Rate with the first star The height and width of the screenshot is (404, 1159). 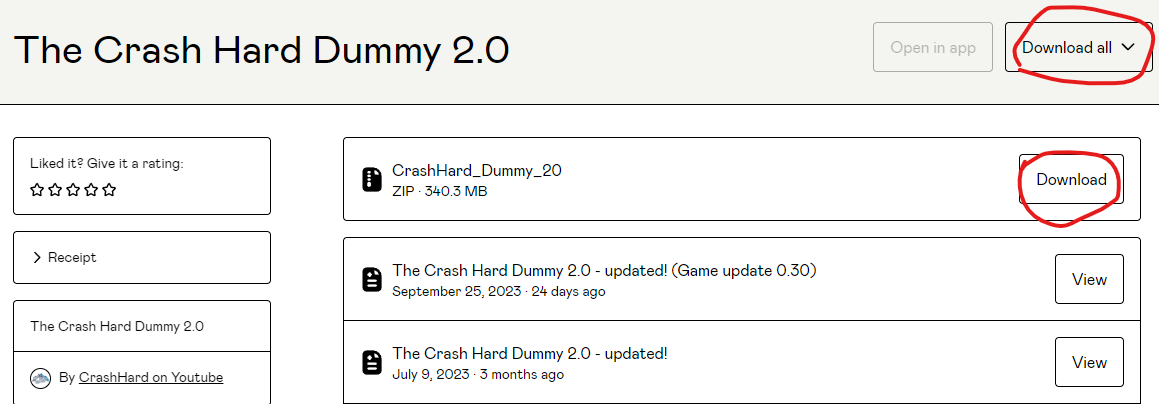pos(37,189)
